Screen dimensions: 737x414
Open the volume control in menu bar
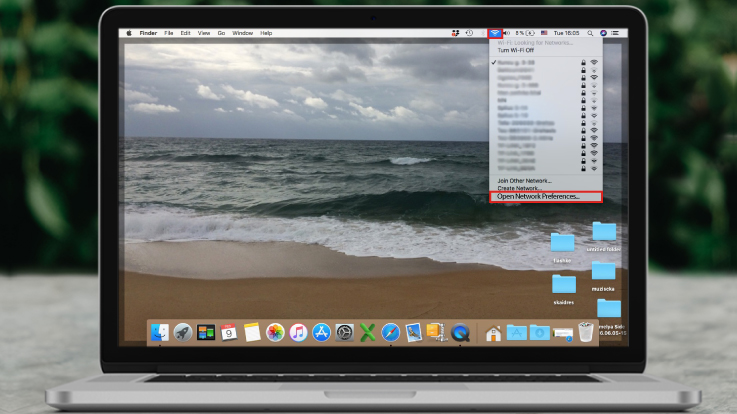(508, 33)
